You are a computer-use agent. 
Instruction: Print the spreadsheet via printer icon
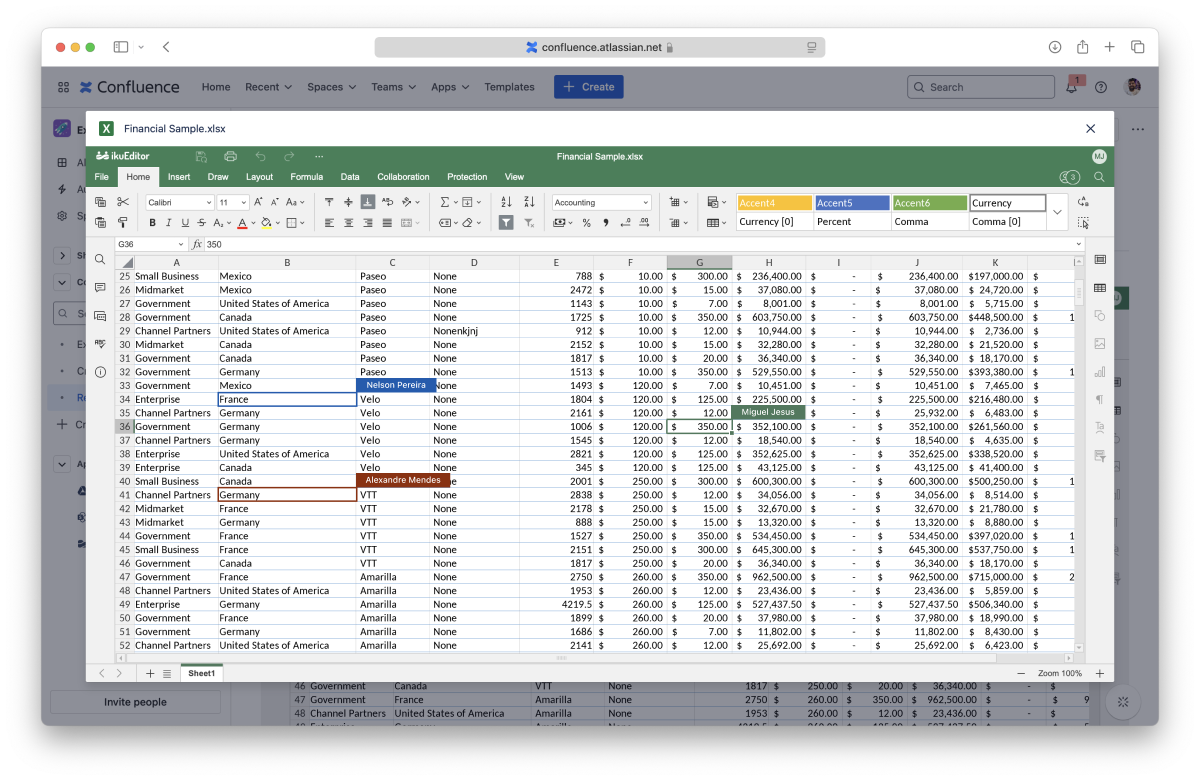click(231, 156)
